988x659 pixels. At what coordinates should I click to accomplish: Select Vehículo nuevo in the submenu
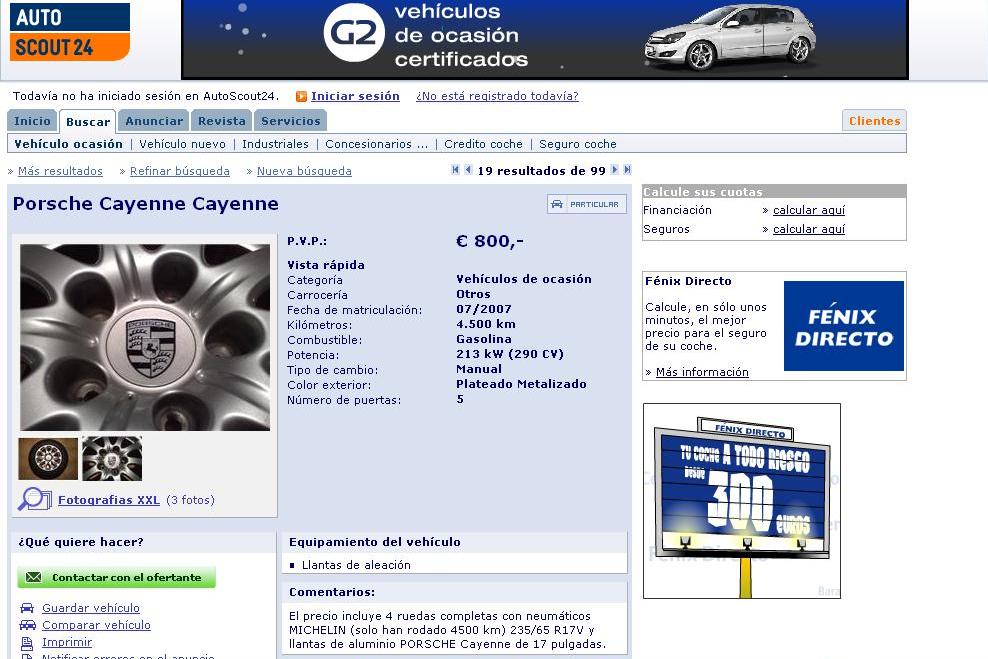pyautogui.click(x=182, y=144)
